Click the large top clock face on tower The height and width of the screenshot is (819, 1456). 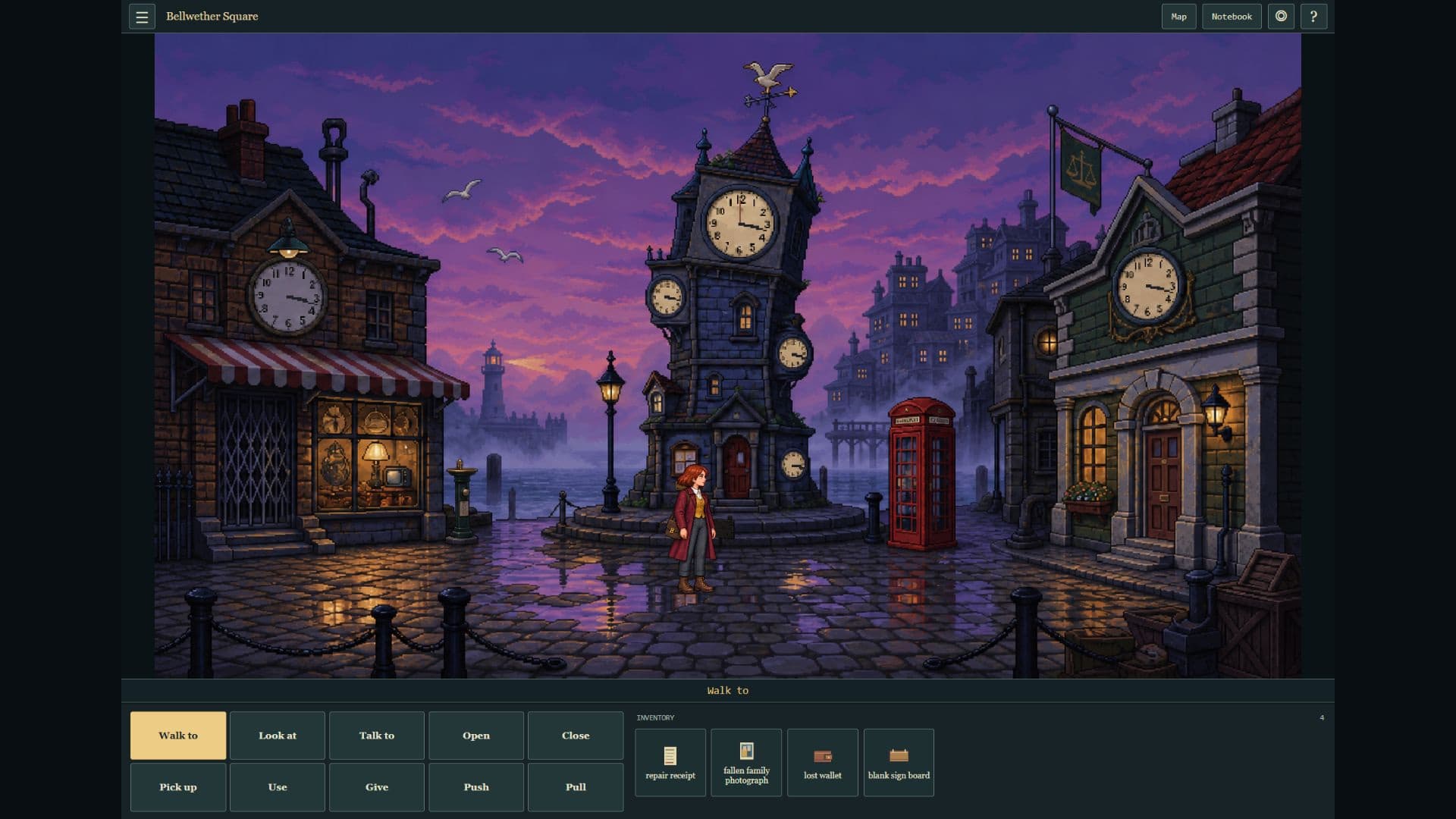739,222
